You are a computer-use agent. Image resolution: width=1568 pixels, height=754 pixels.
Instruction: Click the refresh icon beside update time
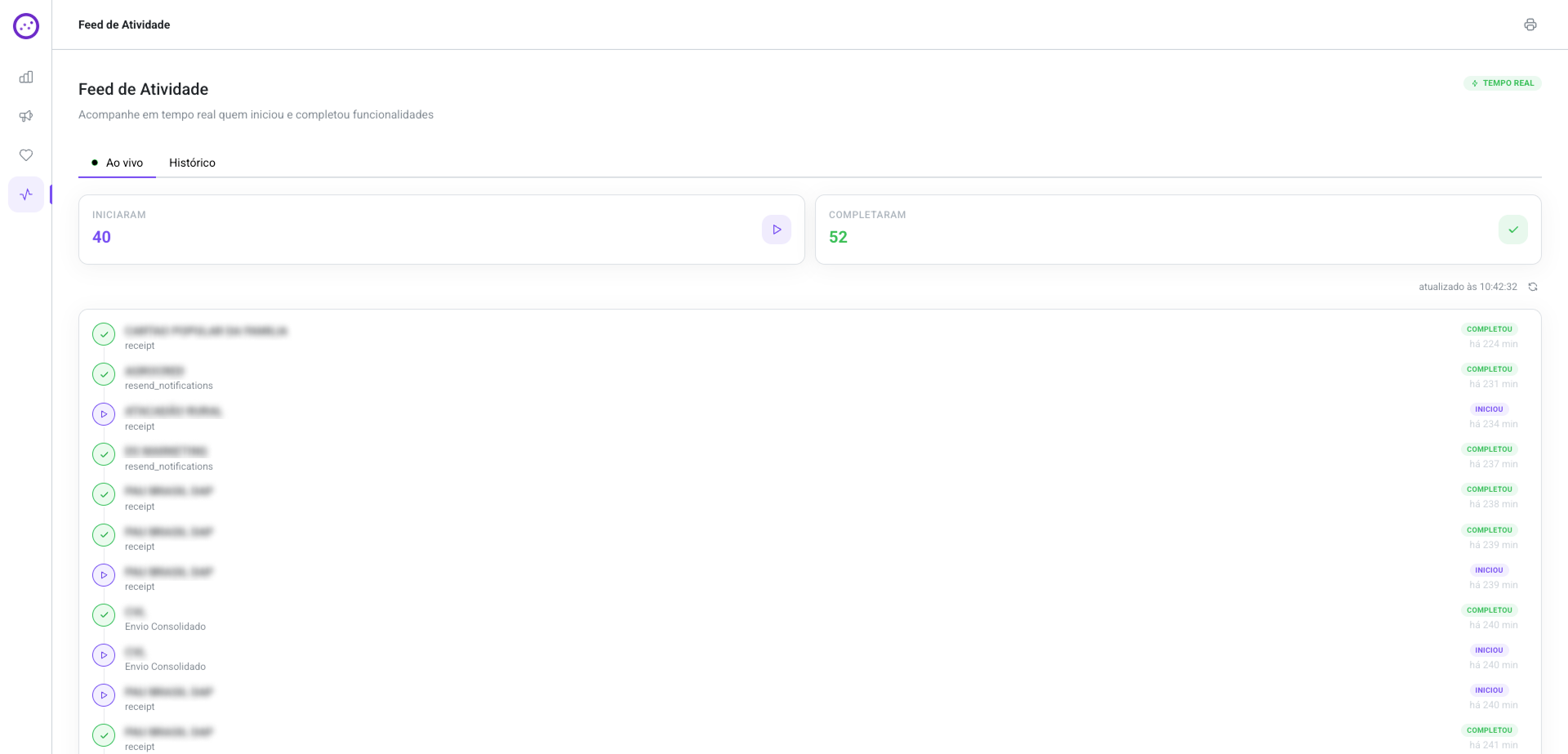click(x=1533, y=287)
